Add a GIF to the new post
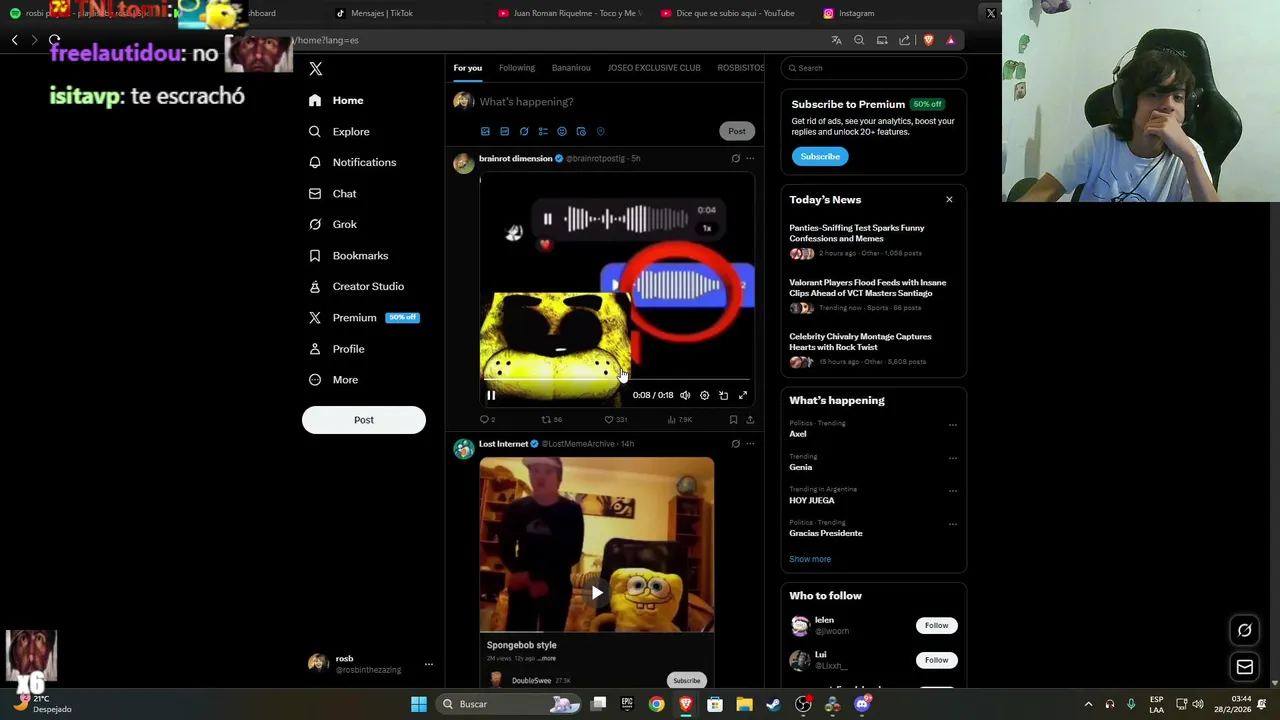Image resolution: width=1280 pixels, height=720 pixels. pos(504,131)
